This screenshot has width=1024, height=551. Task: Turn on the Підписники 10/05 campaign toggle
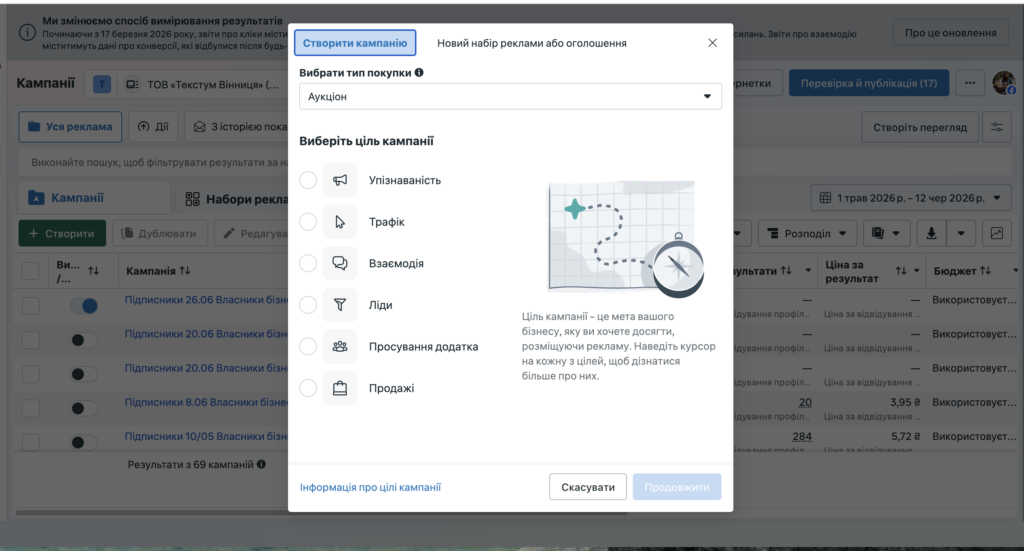pos(84,442)
